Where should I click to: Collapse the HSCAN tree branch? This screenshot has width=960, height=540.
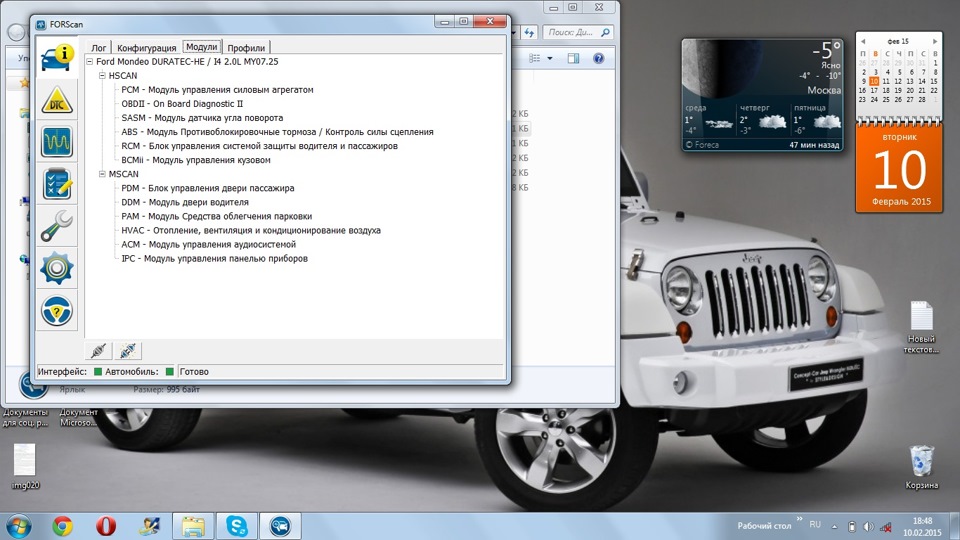102,75
